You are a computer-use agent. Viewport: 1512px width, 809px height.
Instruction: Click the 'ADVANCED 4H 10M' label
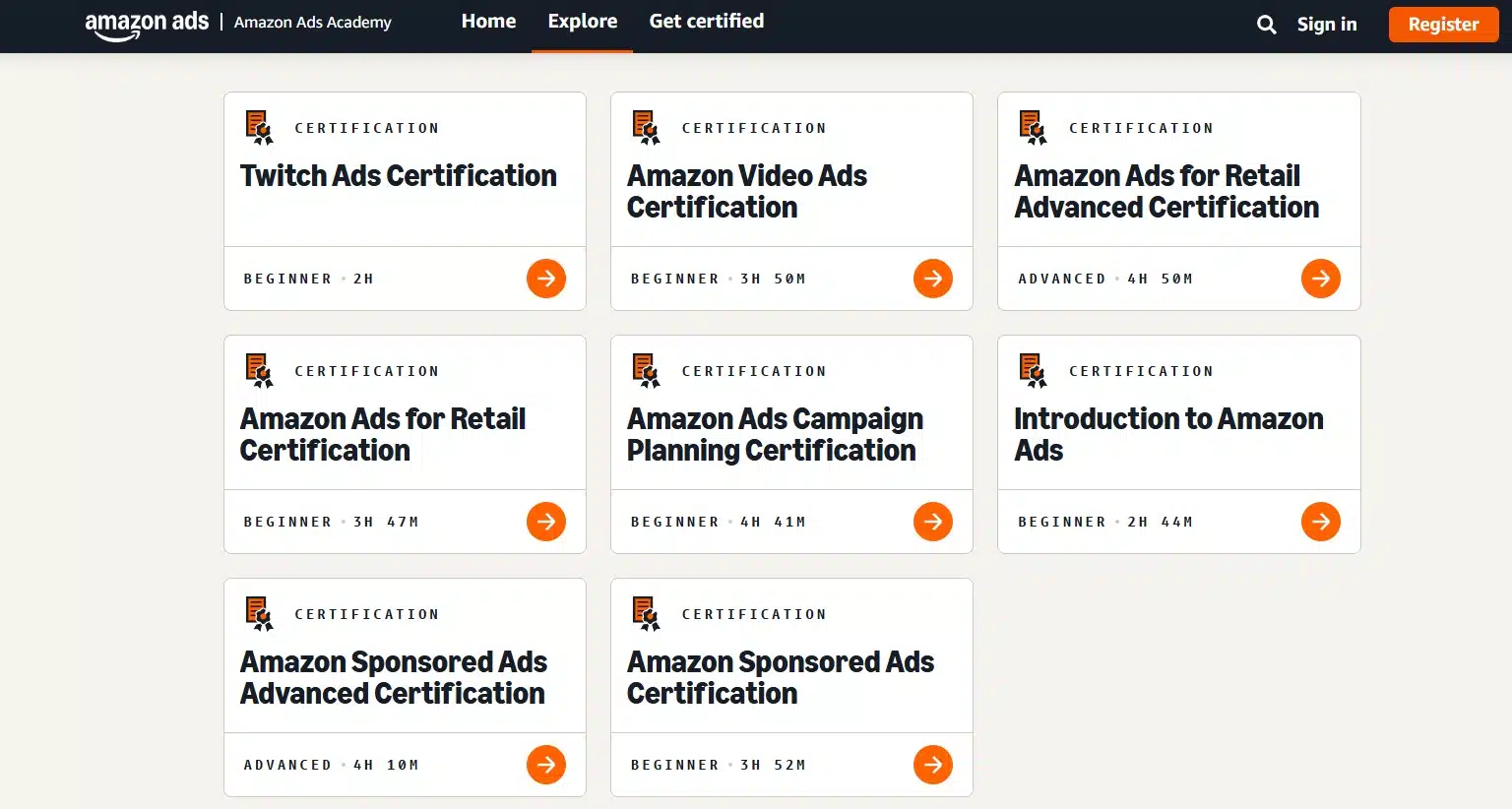click(332, 765)
